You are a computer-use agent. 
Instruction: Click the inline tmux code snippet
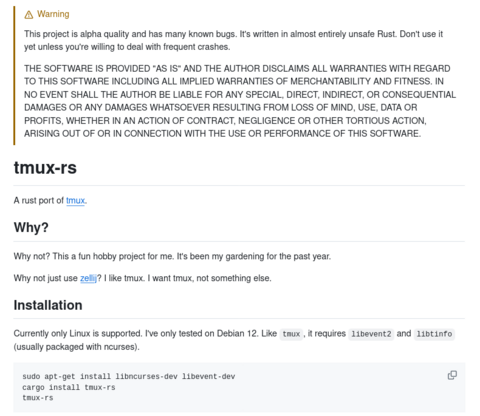tap(291, 334)
